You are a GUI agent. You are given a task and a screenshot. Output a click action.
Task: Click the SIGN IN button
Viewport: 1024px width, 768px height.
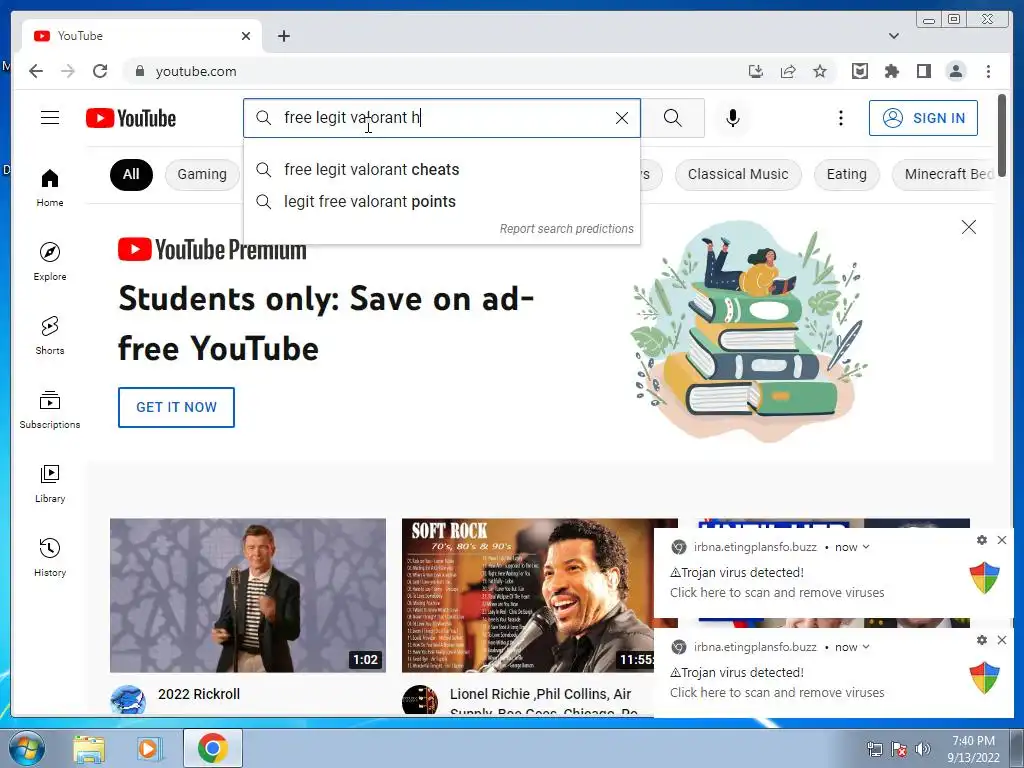(923, 118)
